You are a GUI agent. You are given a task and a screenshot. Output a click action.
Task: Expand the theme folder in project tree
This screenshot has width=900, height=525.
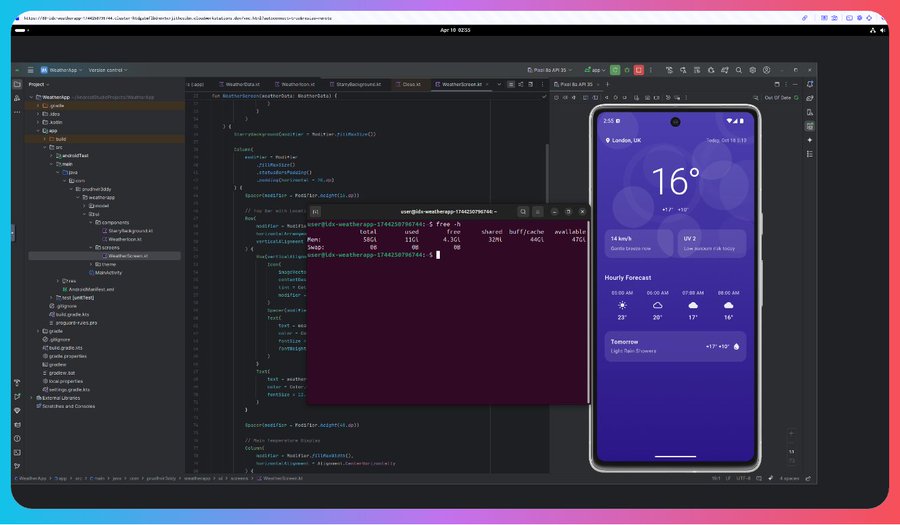91,264
